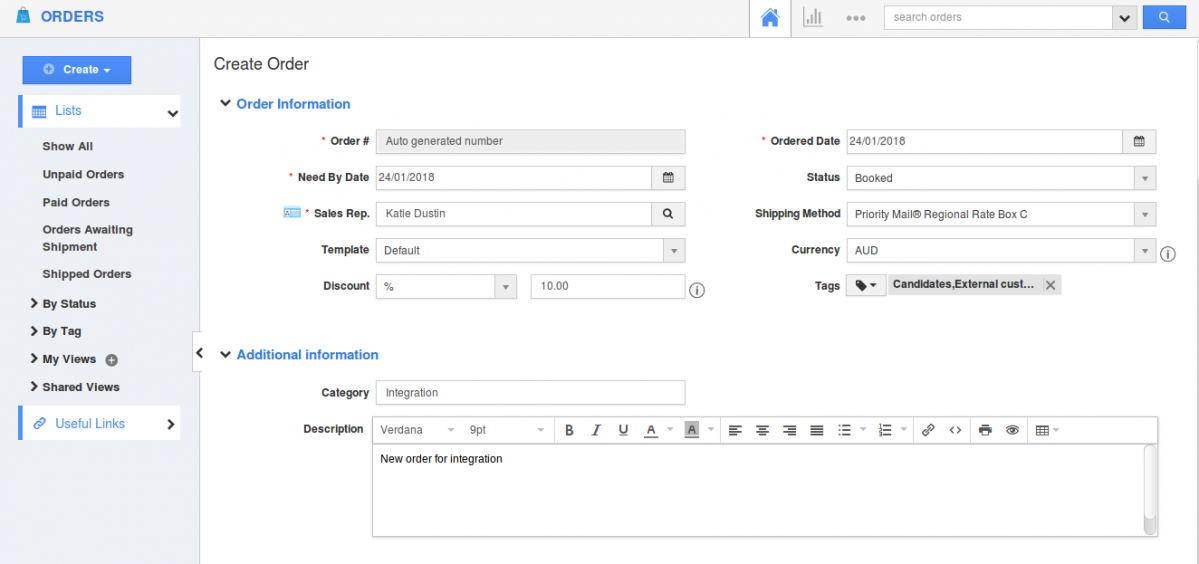Open the Need By Date calendar picker
Image resolution: width=1199 pixels, height=564 pixels.
click(668, 178)
